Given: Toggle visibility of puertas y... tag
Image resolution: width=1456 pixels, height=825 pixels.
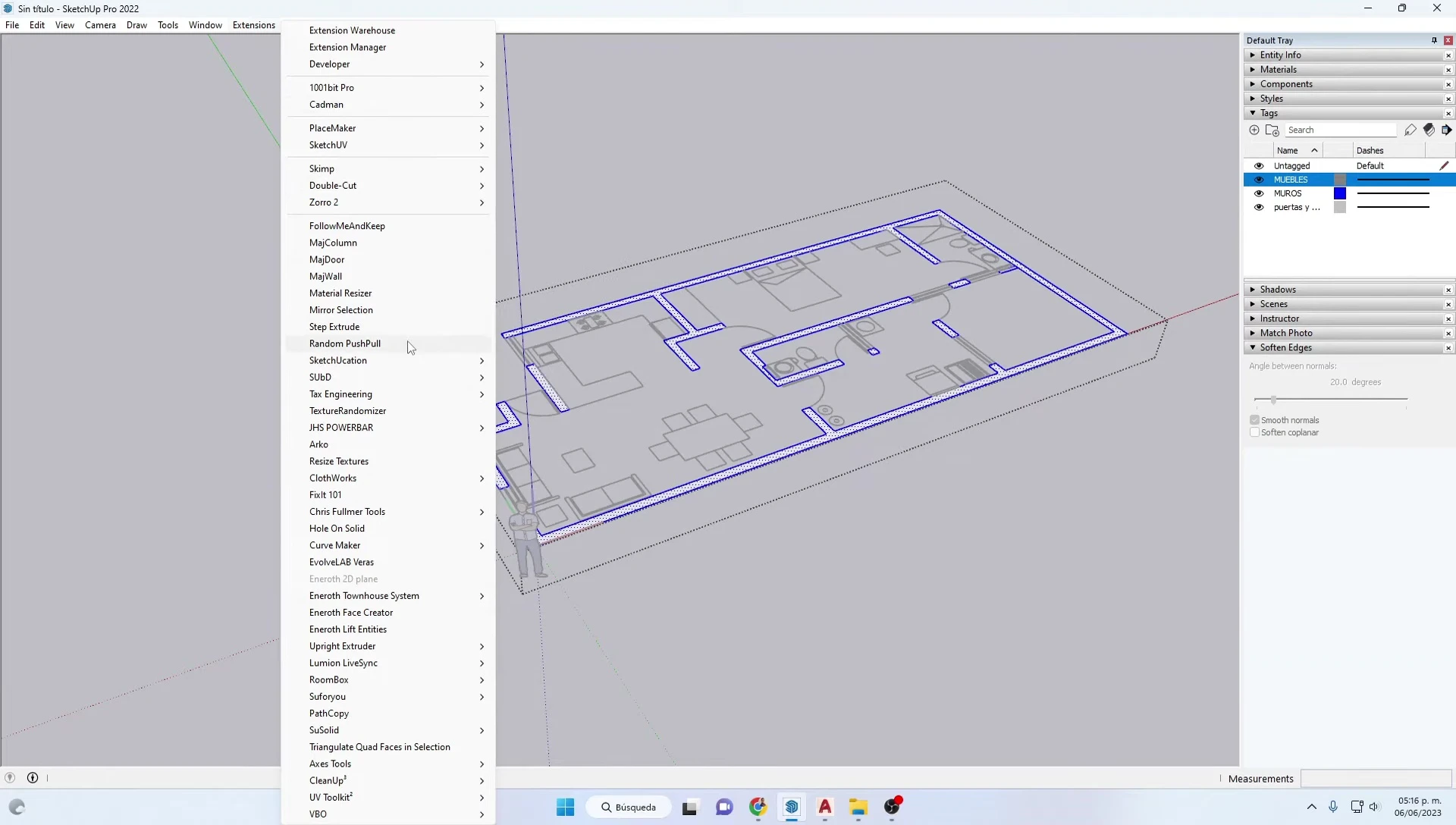Looking at the screenshot, I should click(1259, 208).
